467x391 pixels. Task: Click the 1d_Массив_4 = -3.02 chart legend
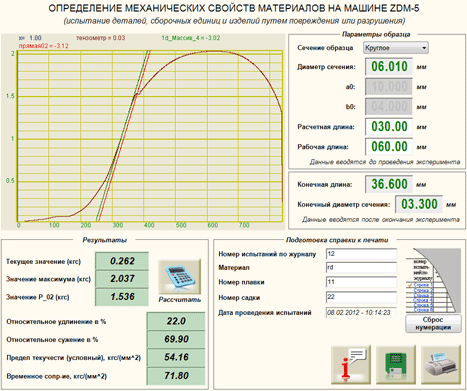click(191, 38)
